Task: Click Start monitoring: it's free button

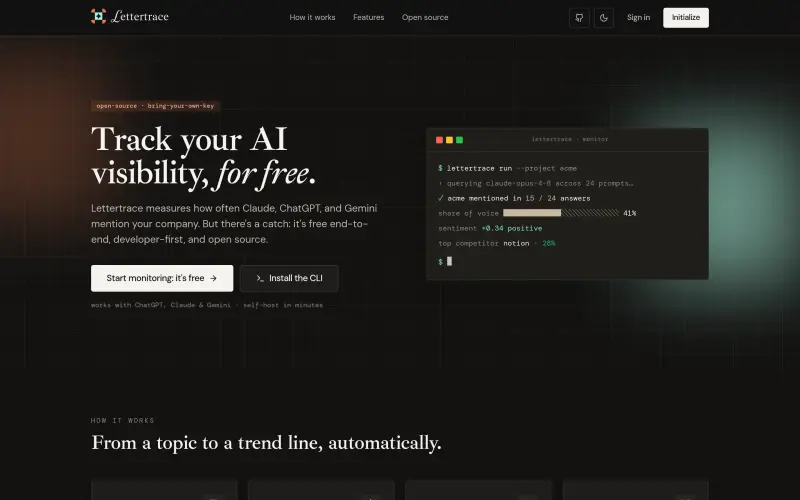Action: click(x=162, y=278)
